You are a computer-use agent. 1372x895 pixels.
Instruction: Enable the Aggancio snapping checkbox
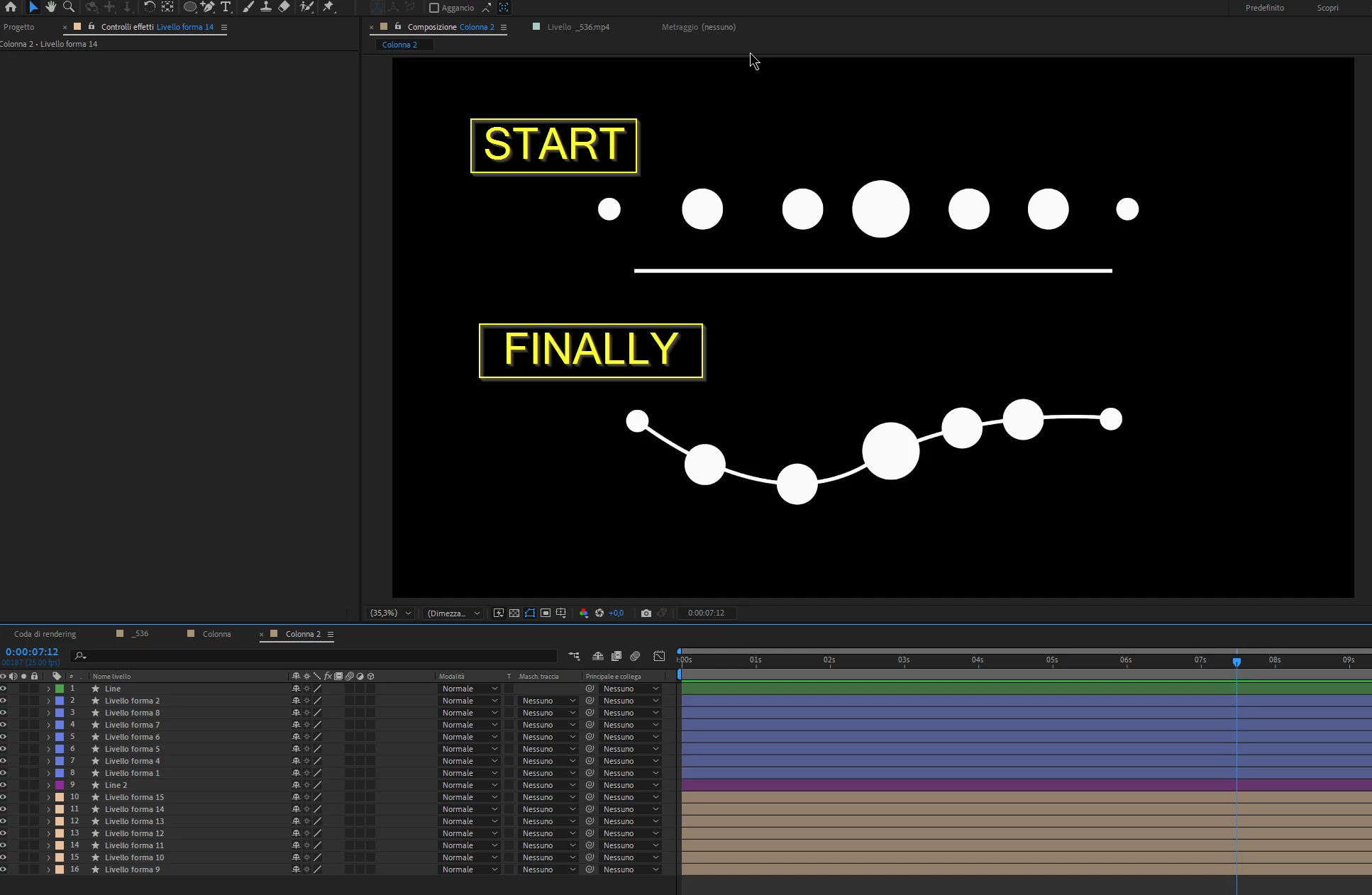click(434, 8)
